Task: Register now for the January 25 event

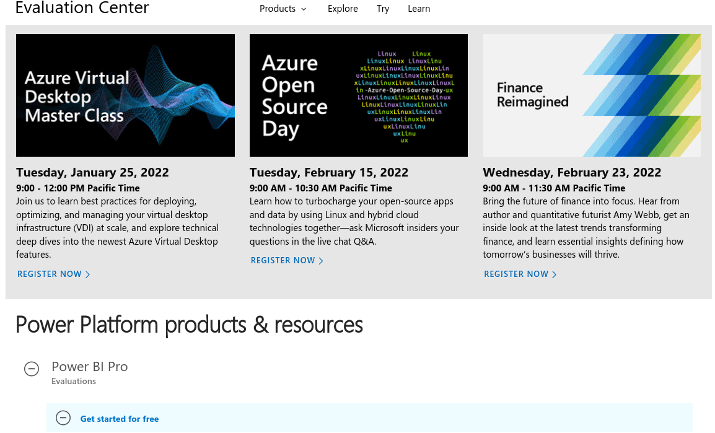Action: pyautogui.click(x=53, y=274)
